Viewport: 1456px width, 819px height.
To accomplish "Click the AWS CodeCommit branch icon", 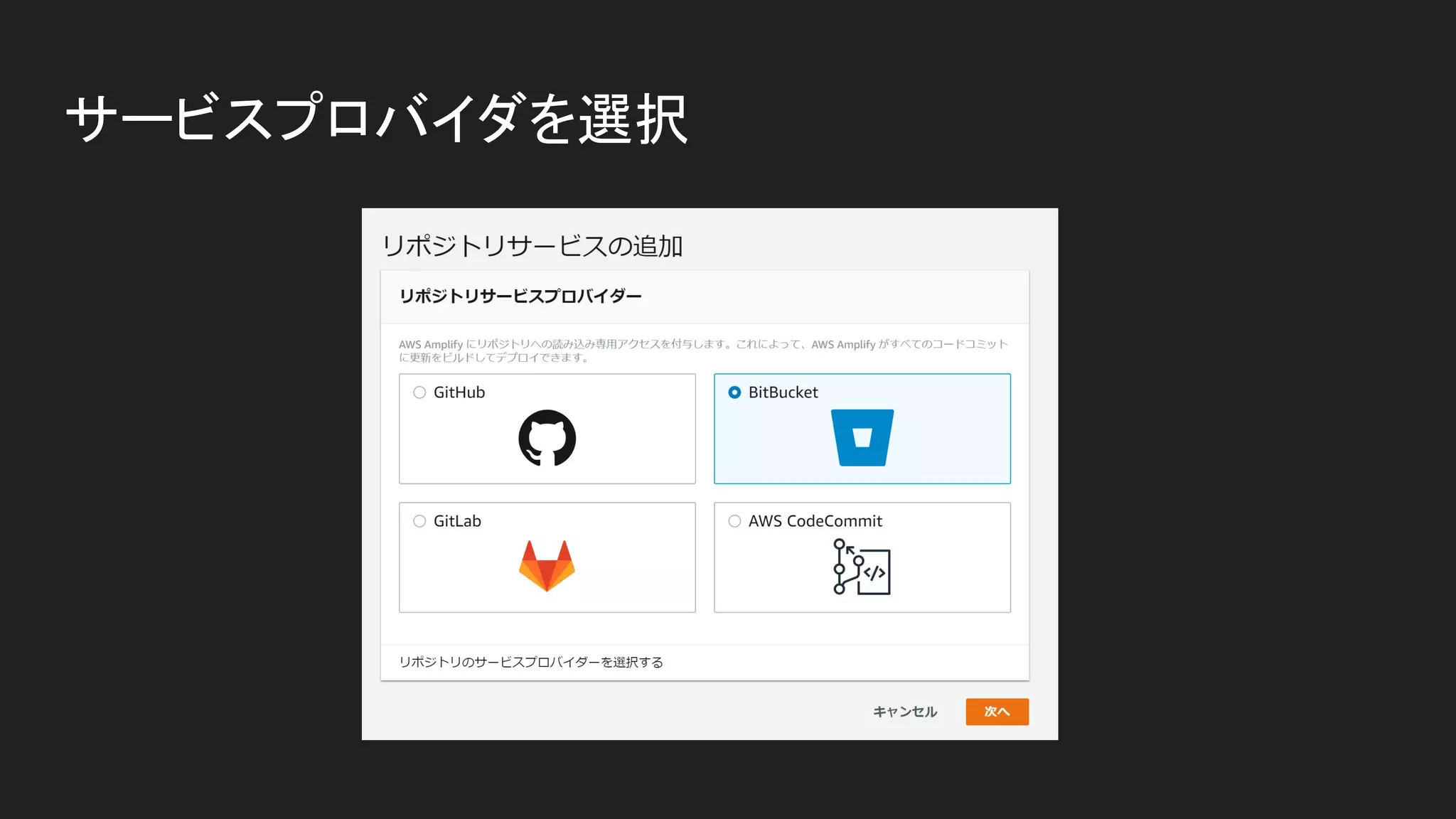I will pos(862,567).
